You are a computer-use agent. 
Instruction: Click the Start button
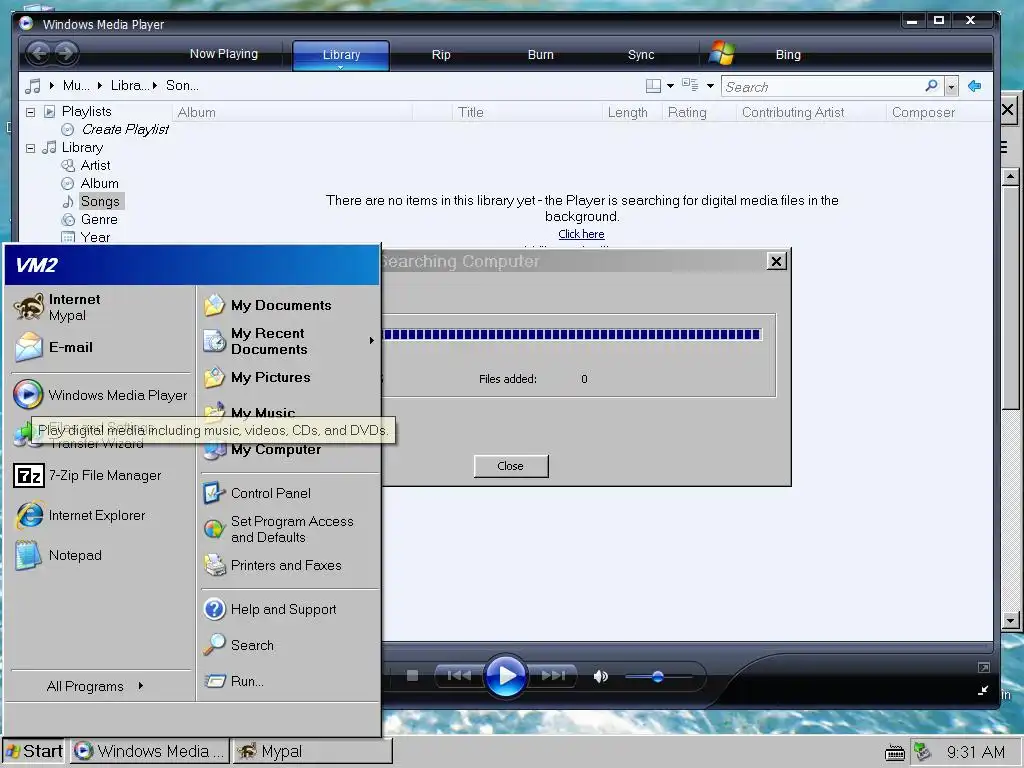(35, 751)
